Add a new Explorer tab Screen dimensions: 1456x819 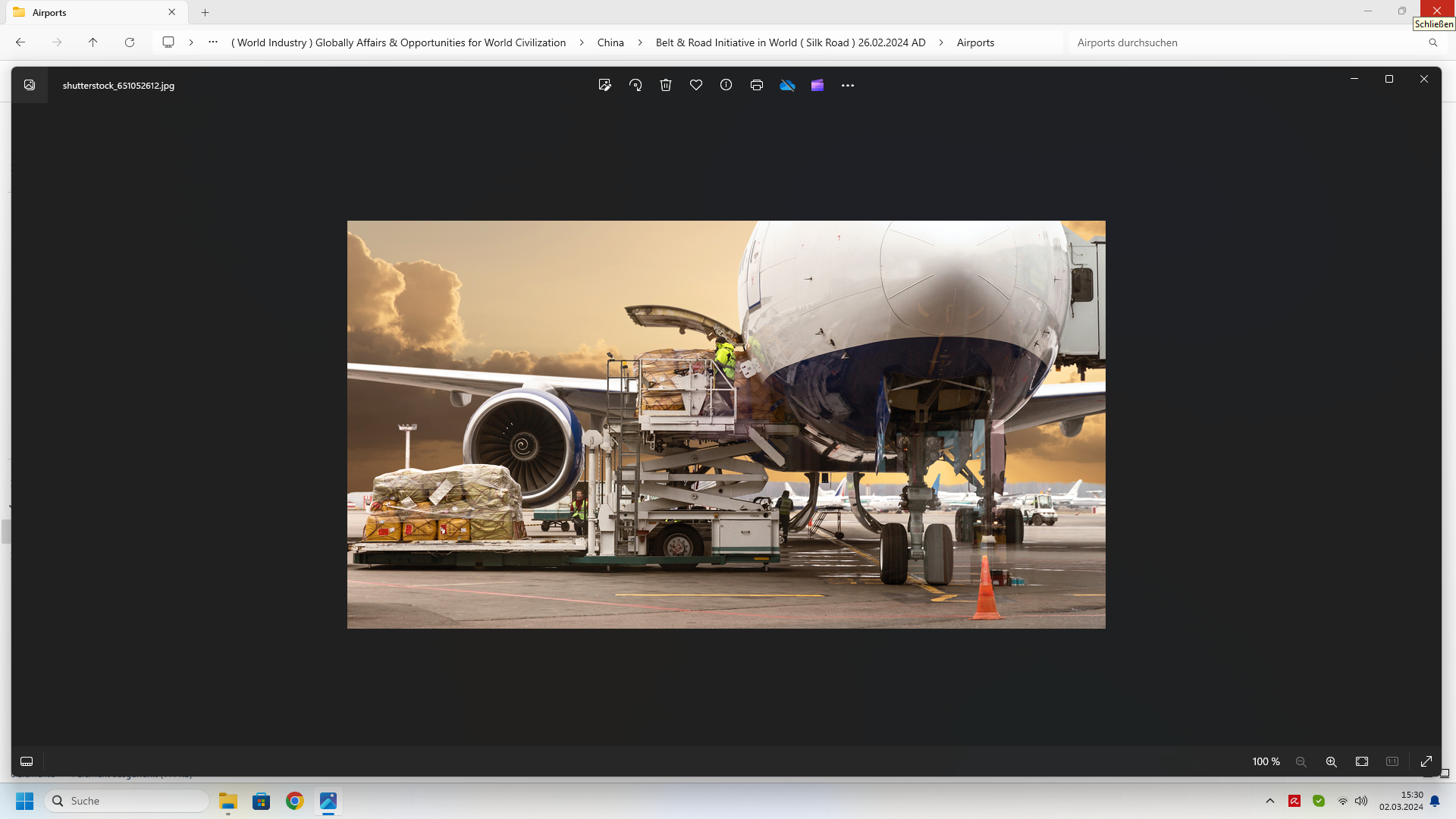point(206,12)
